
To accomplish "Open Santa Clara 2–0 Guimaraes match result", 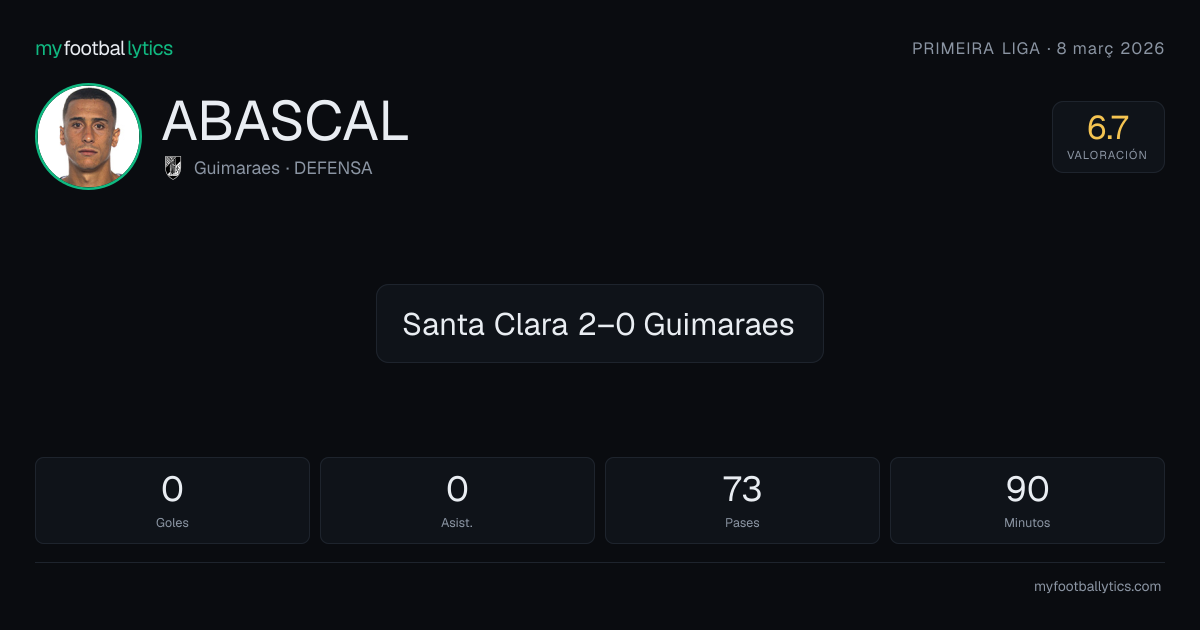I will click(599, 323).
